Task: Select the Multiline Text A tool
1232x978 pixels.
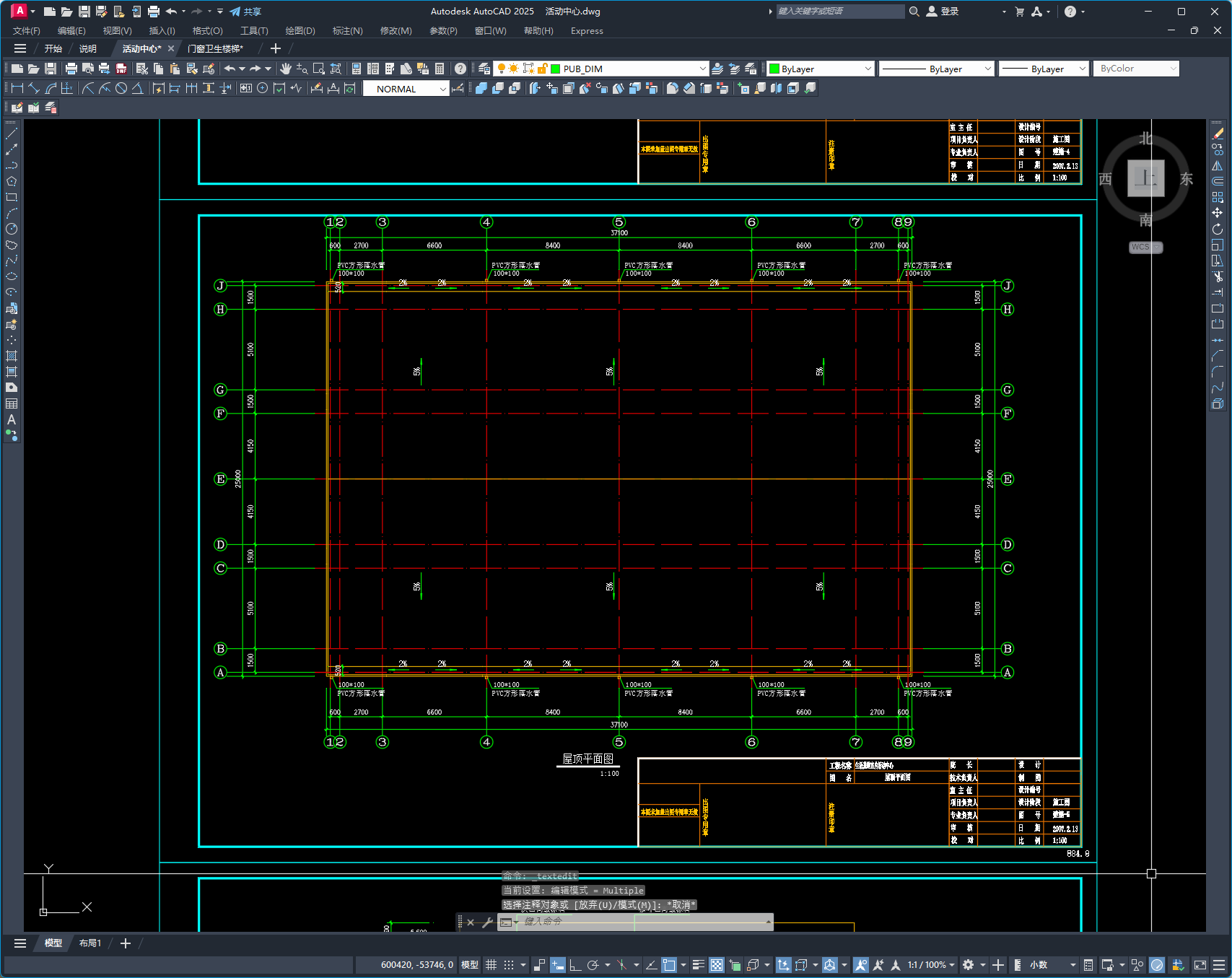Action: tap(12, 419)
